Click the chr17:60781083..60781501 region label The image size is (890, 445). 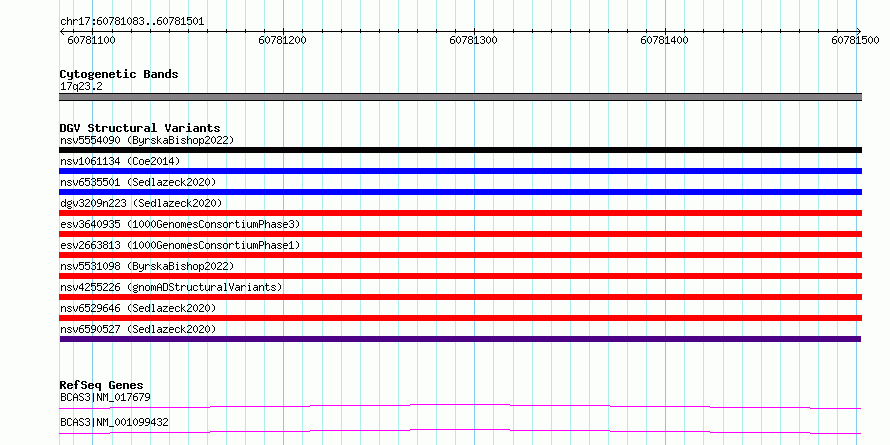[132, 22]
